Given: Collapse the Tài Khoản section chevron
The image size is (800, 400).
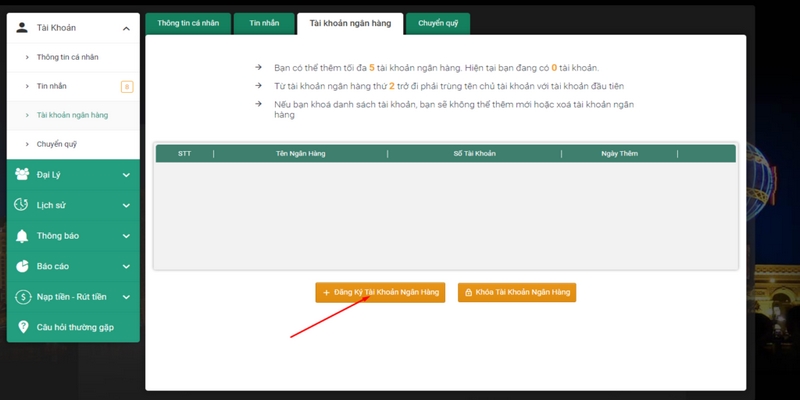Looking at the screenshot, I should 126,28.
